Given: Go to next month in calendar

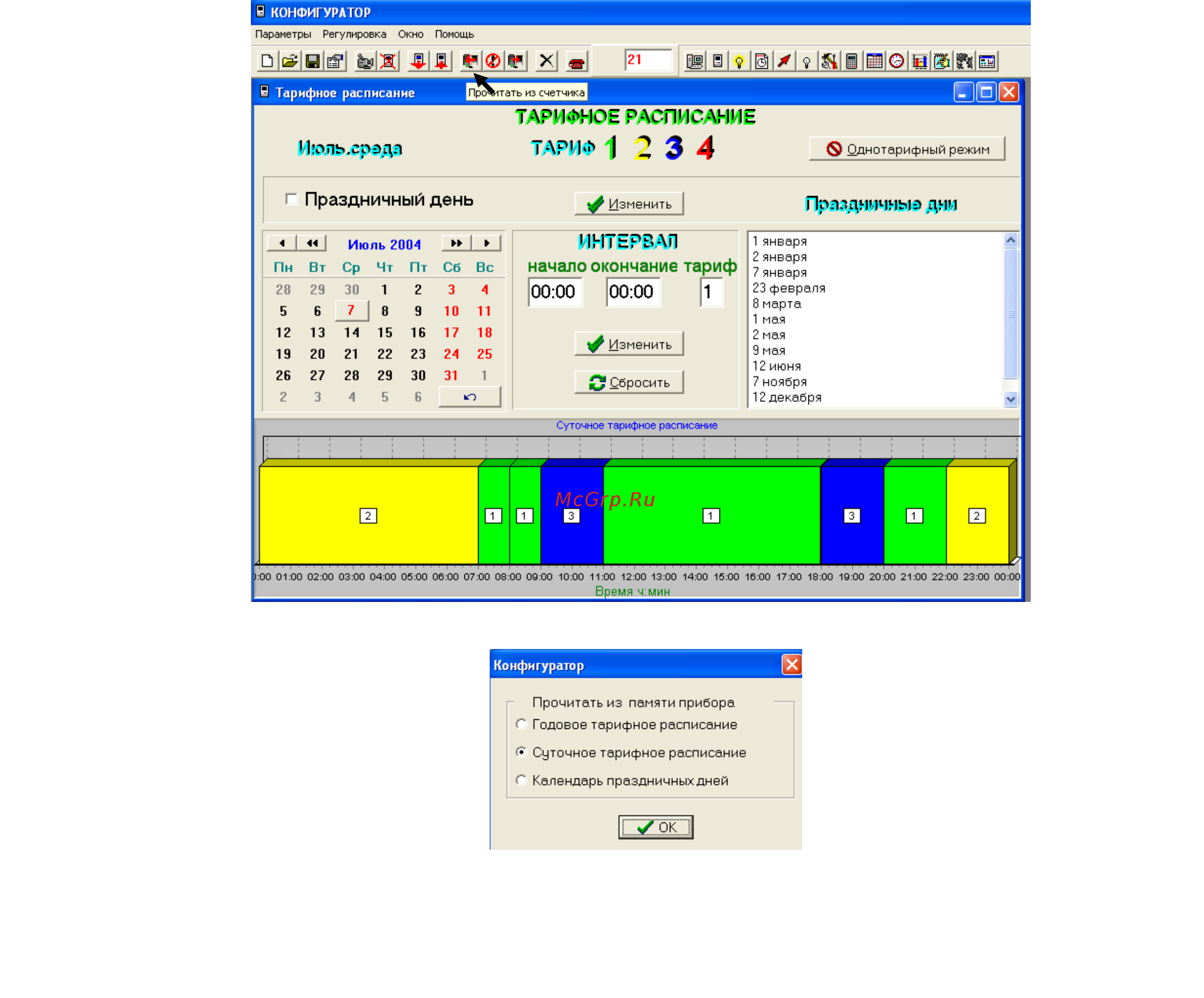Looking at the screenshot, I should (486, 243).
